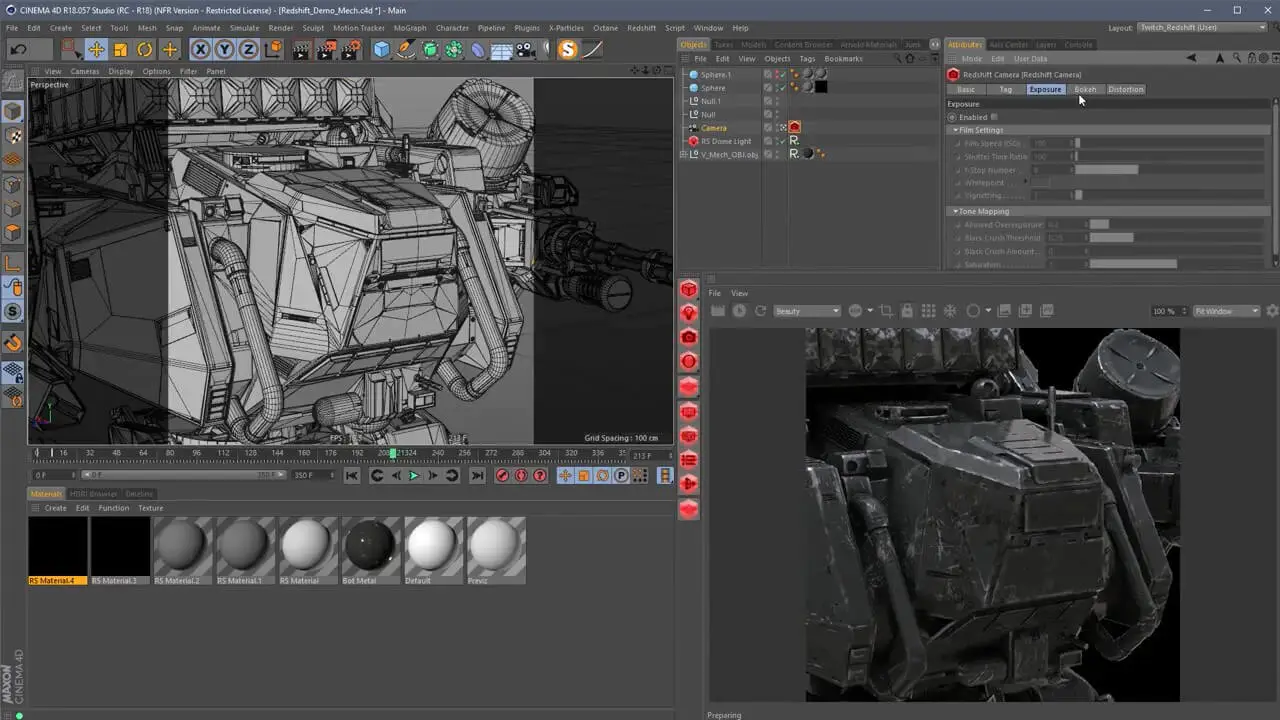Toggle Camera visibility dots in Objects
The image size is (1280, 720).
777,128
